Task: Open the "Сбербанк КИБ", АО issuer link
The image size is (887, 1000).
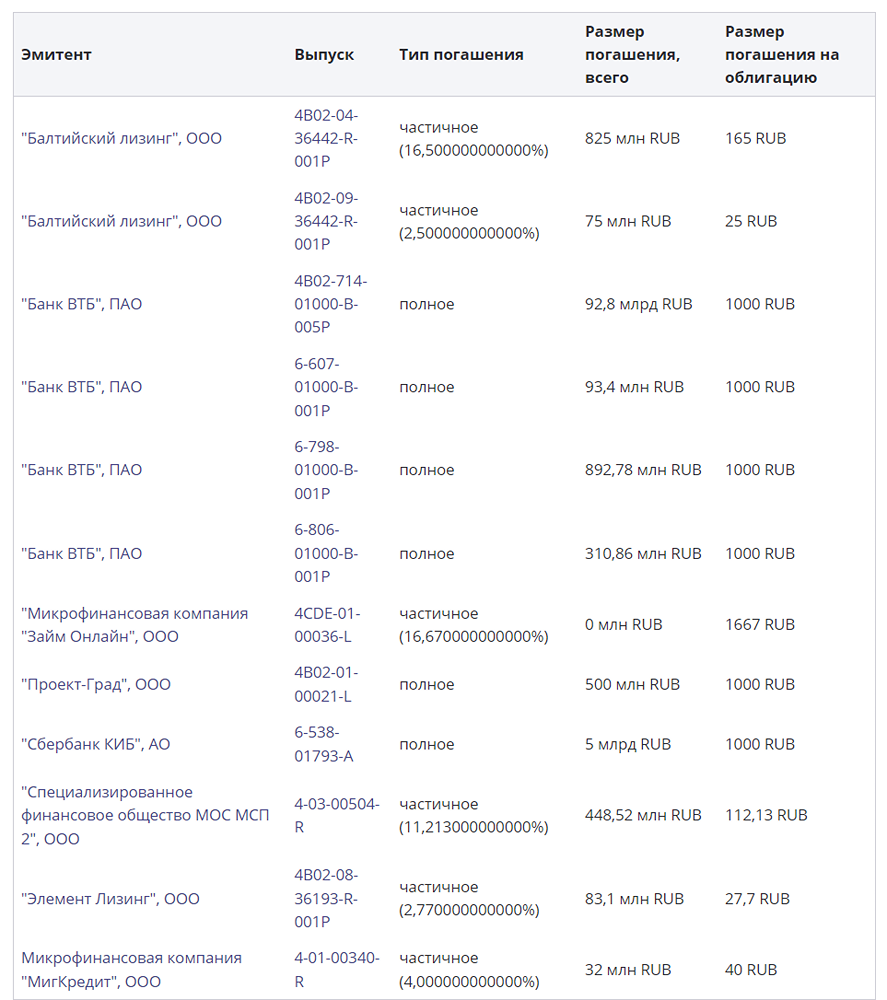Action: point(96,745)
